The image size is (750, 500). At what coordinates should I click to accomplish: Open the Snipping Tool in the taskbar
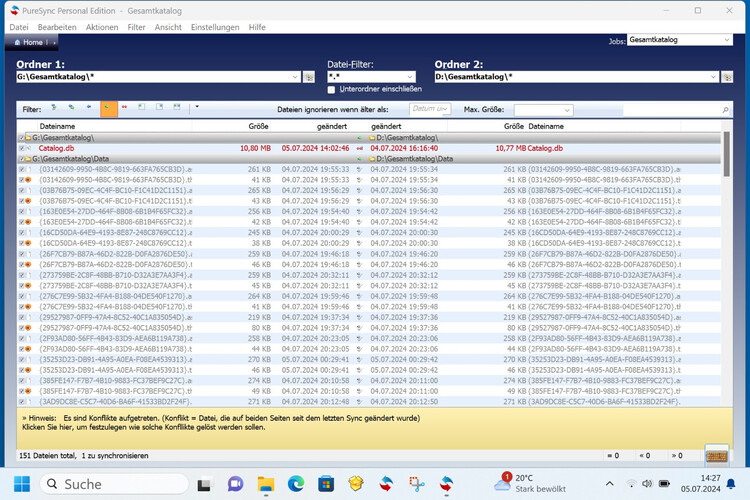(416, 484)
